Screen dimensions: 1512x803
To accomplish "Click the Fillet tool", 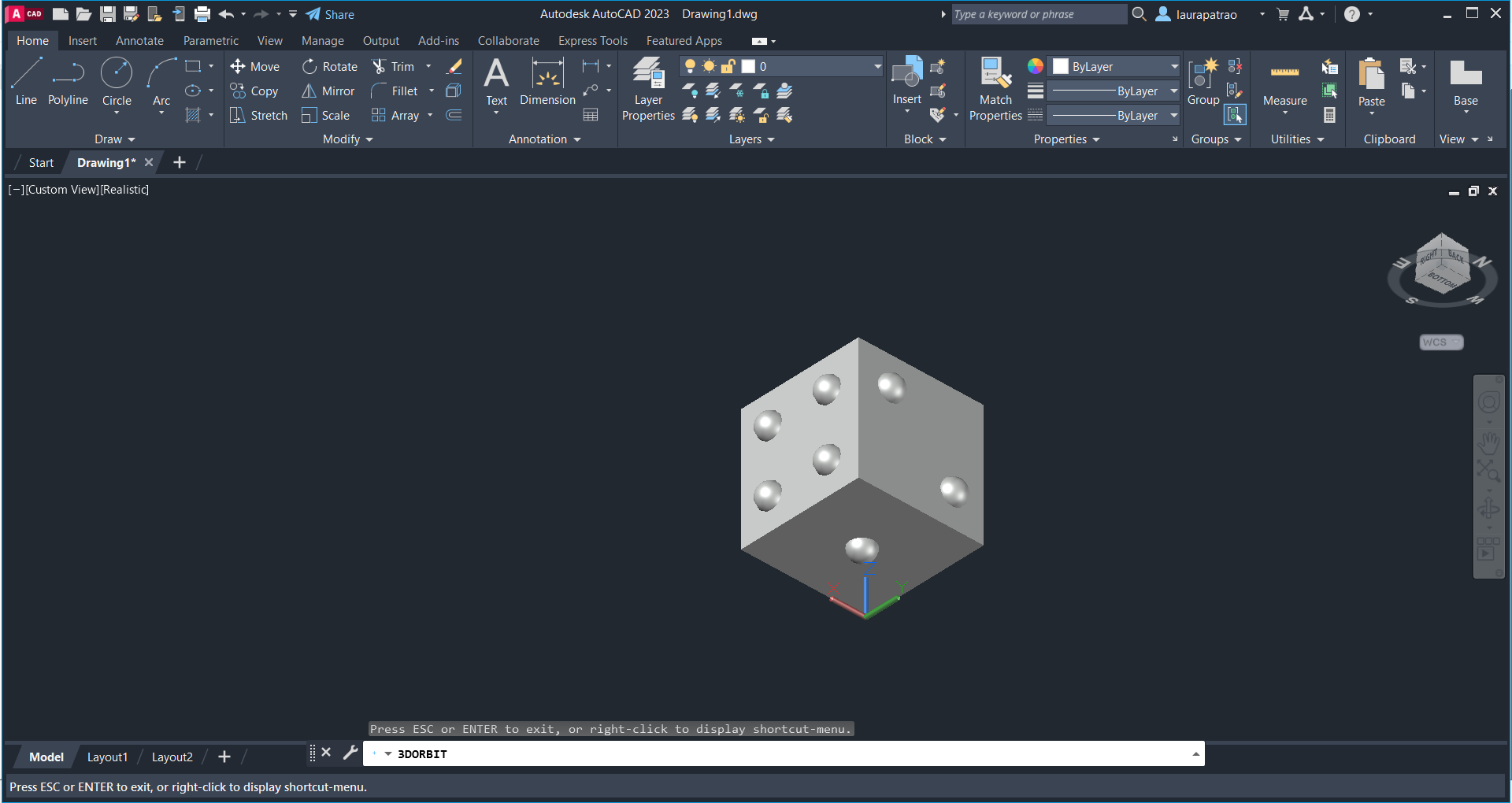I will pos(395,91).
